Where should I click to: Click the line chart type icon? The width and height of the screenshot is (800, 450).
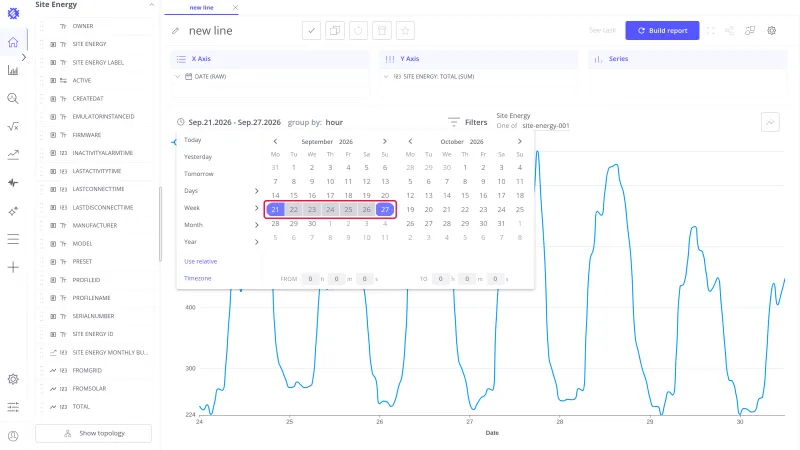[770, 122]
